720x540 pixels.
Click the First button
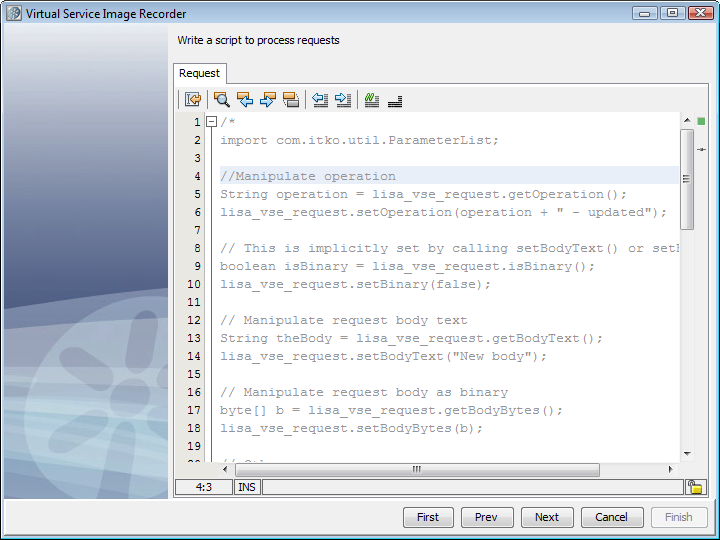(428, 518)
